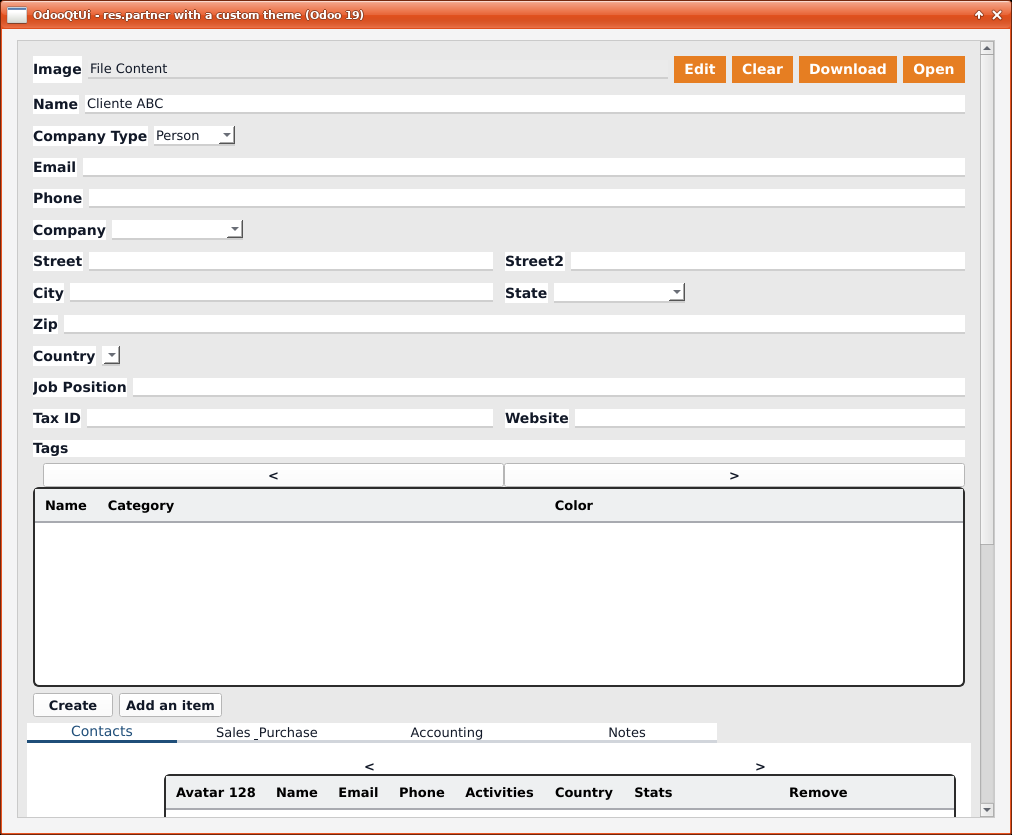Screen dimensions: 1012x835
Task: Click the vertical scrollbar down arrow
Action: (x=987, y=810)
